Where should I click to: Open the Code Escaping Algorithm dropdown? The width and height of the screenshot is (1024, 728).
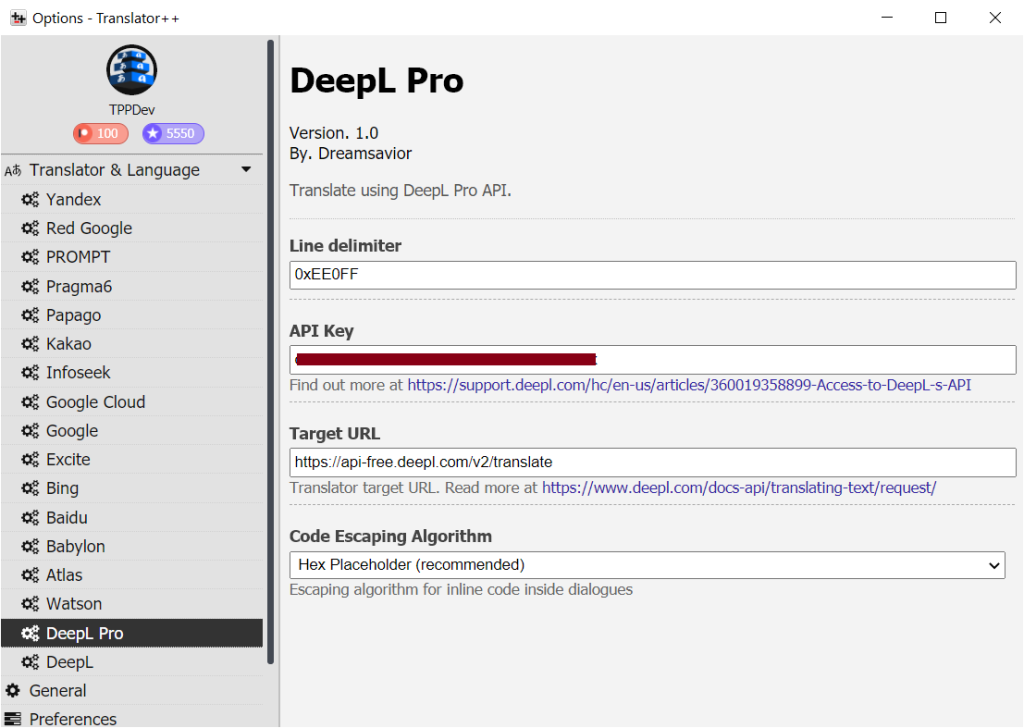[x=648, y=565]
